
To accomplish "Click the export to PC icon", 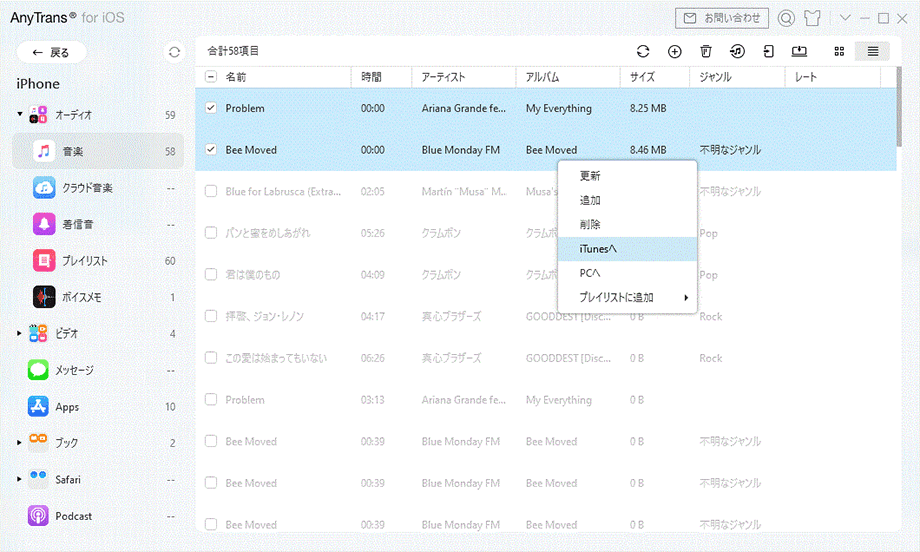I will (x=799, y=52).
